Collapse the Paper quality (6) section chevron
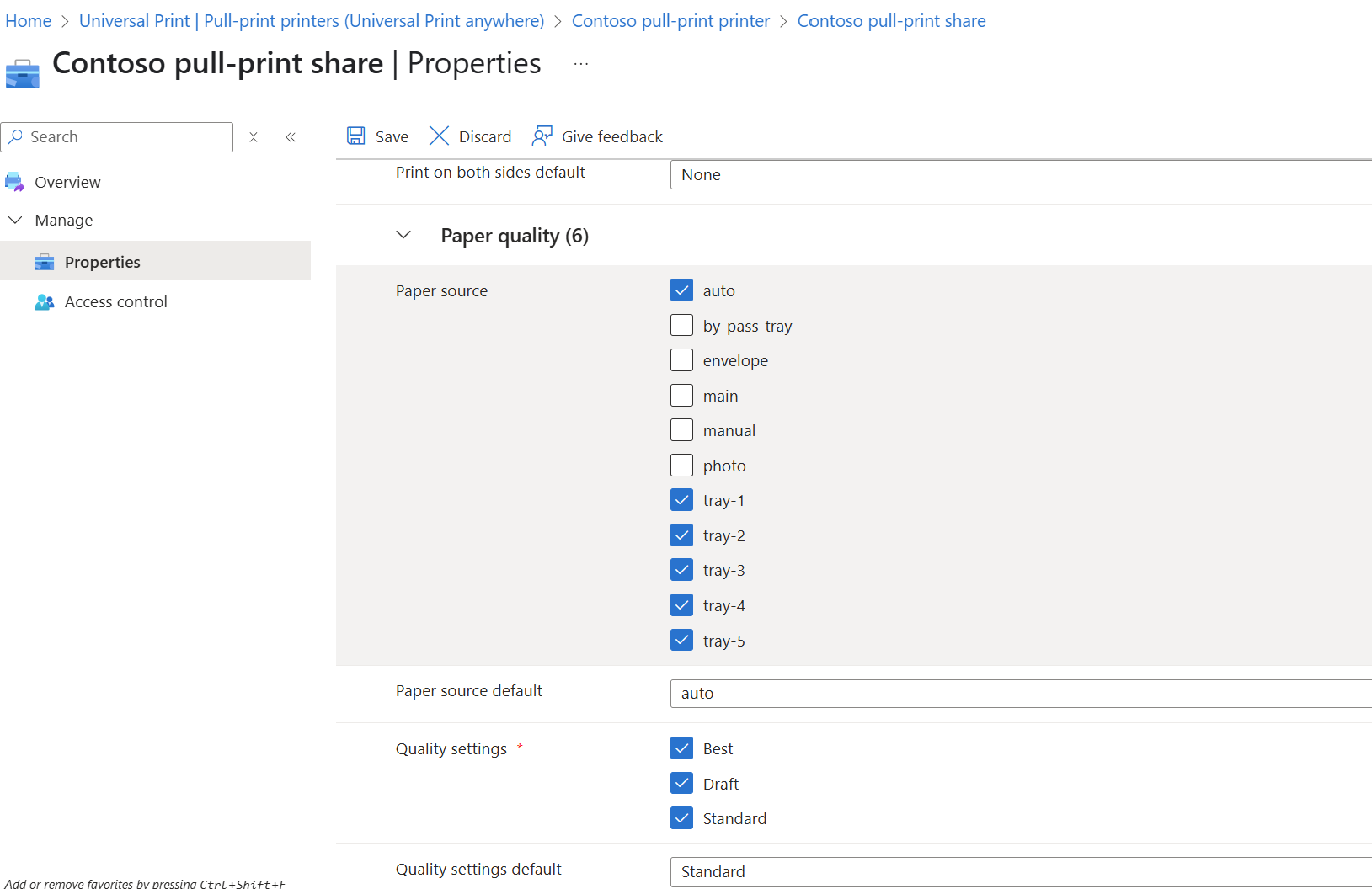1372x889 pixels. (403, 235)
